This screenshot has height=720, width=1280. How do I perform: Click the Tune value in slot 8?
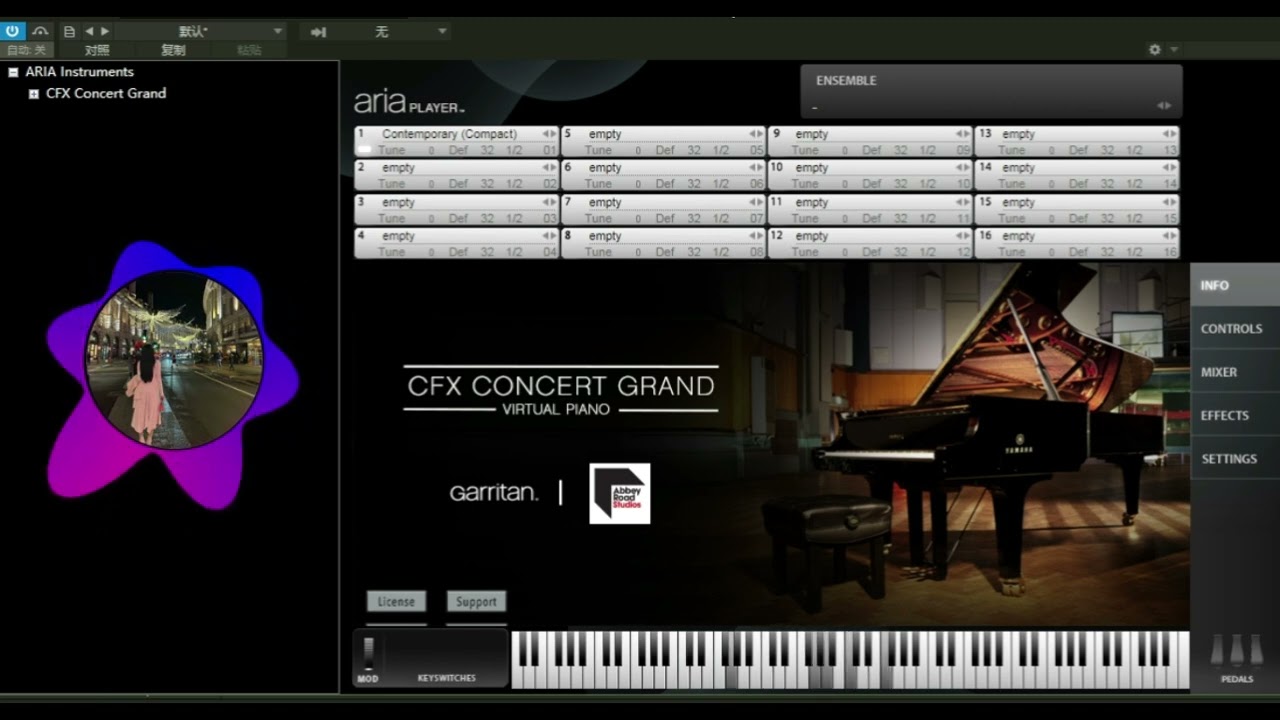(638, 253)
